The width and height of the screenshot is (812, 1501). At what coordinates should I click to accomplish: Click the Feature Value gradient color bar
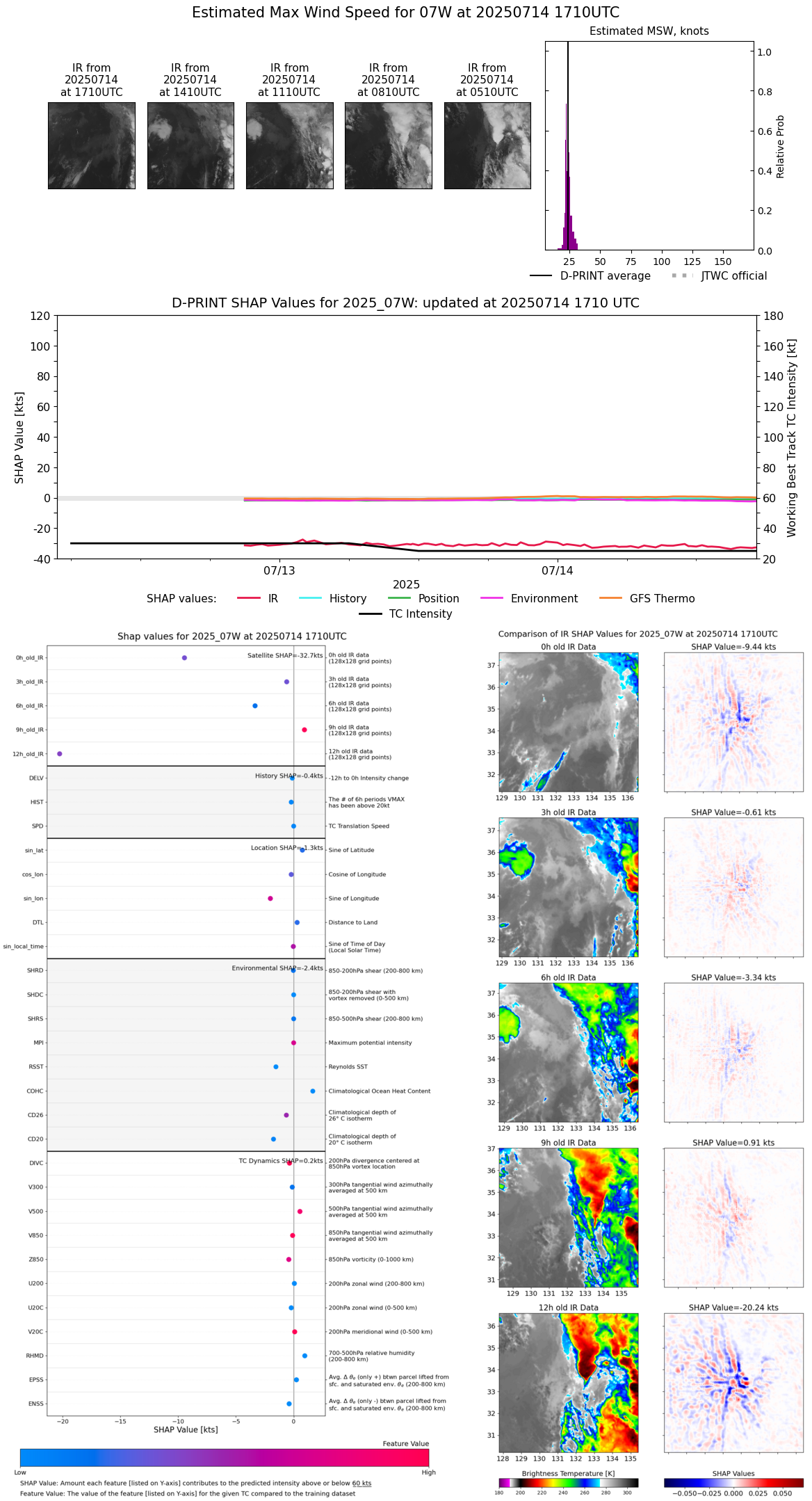pyautogui.click(x=224, y=1457)
